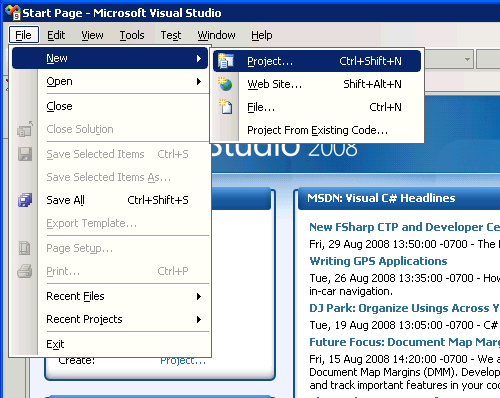Screen dimensions: 500x398
Task: Choose Exit from the File menu
Action: tap(110, 344)
